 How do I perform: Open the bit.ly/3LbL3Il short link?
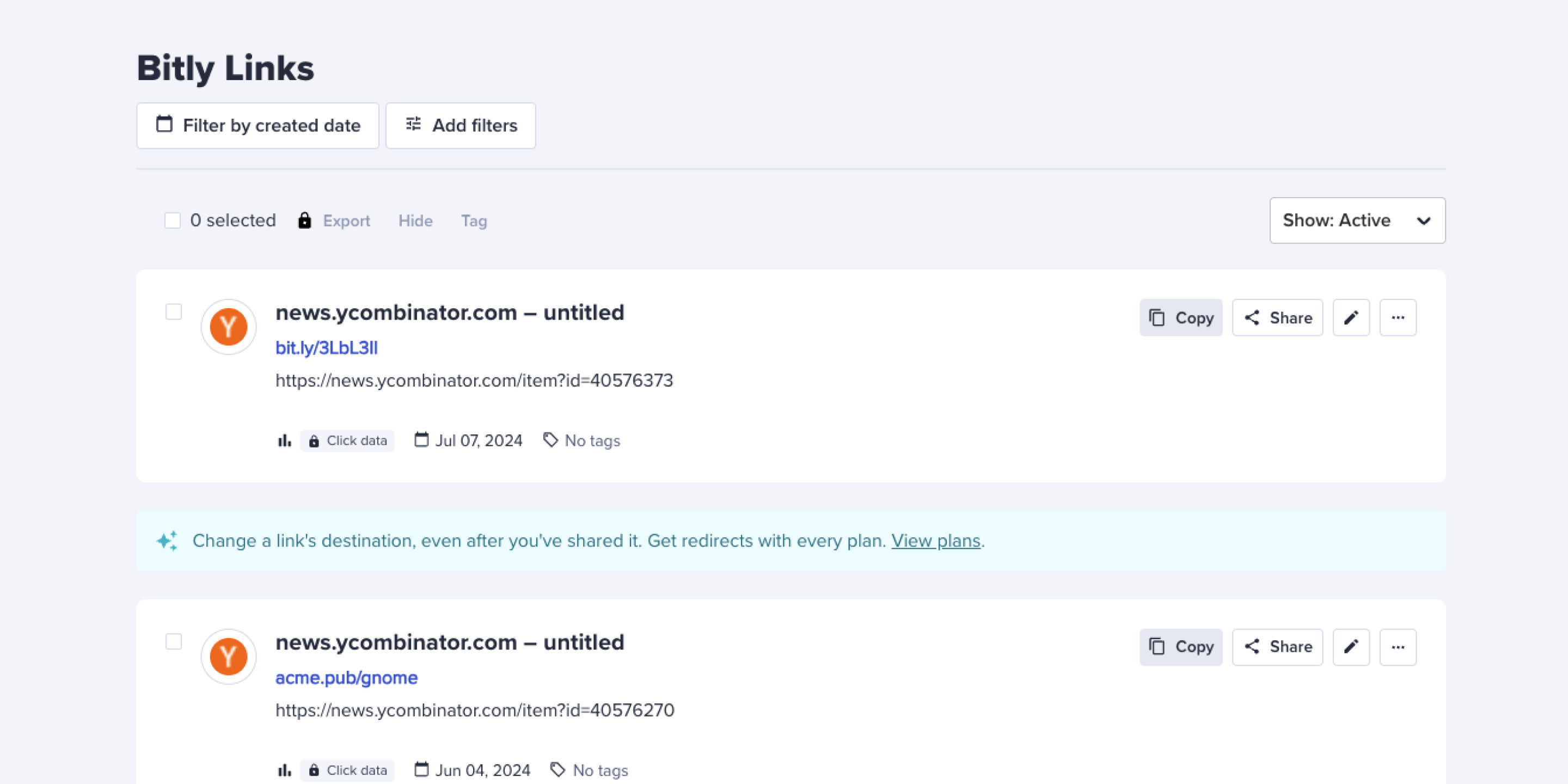tap(326, 348)
